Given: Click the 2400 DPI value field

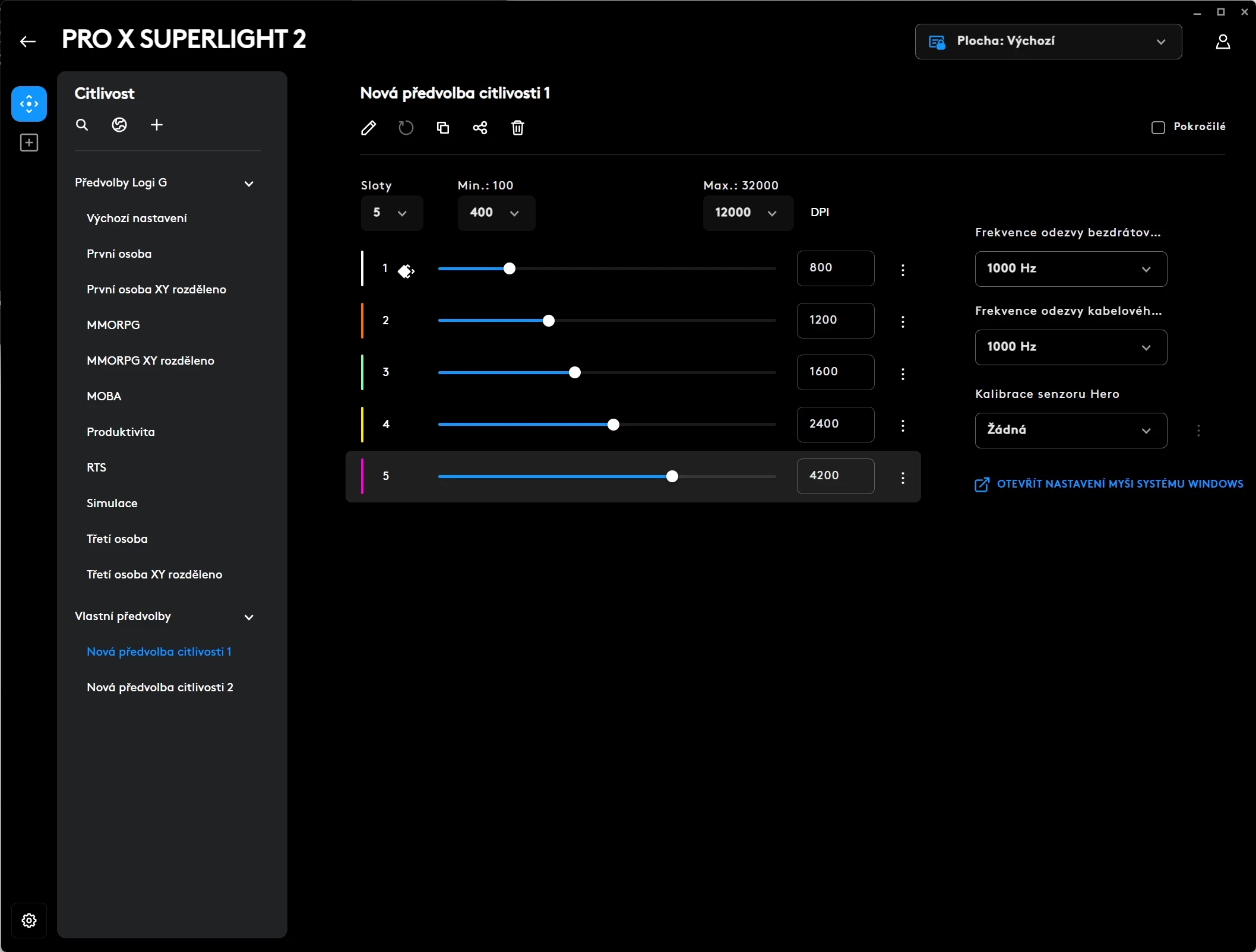Looking at the screenshot, I should pyautogui.click(x=836, y=425).
